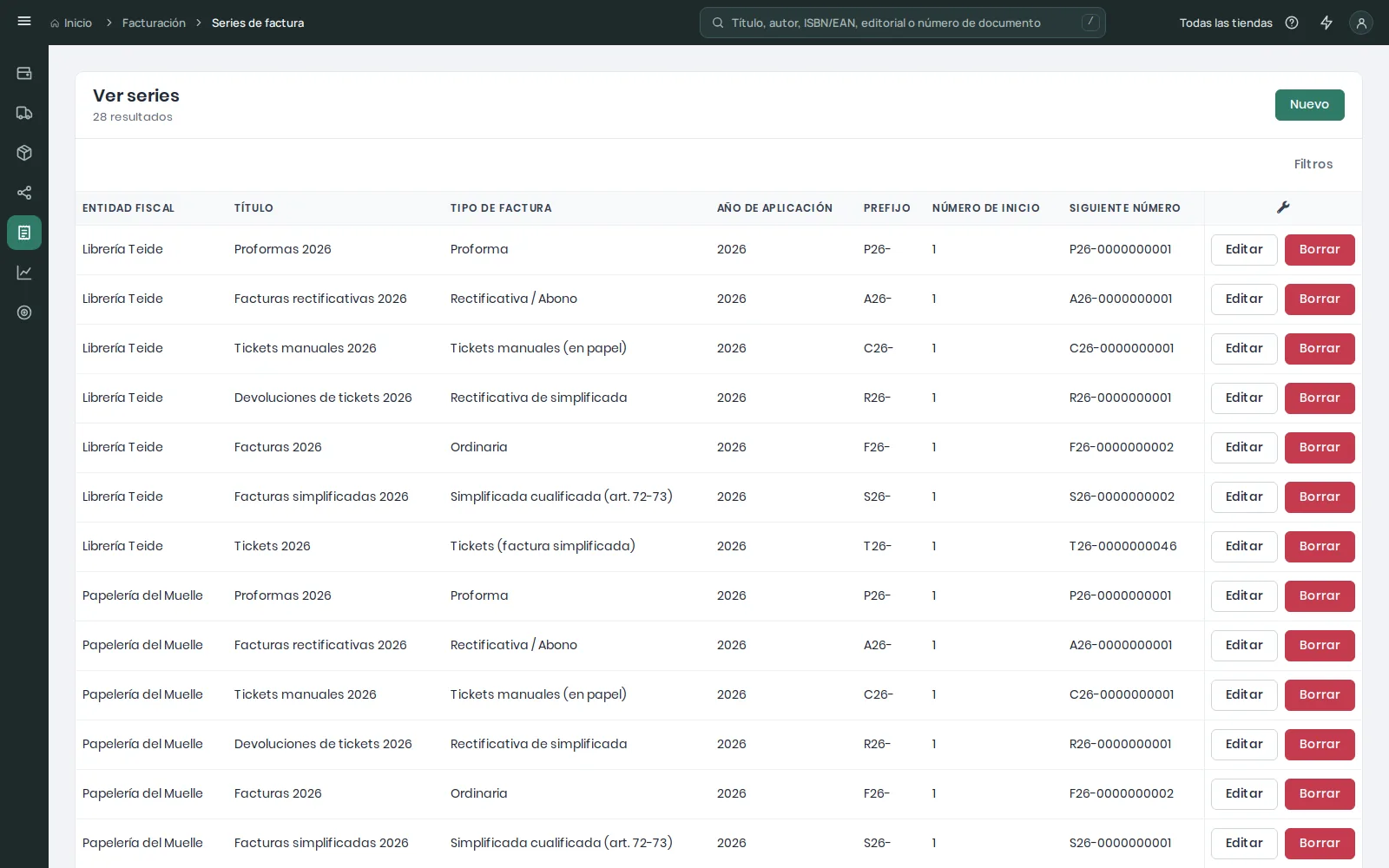Edit Papelería del Muelle Proformas 2026

point(1244,596)
